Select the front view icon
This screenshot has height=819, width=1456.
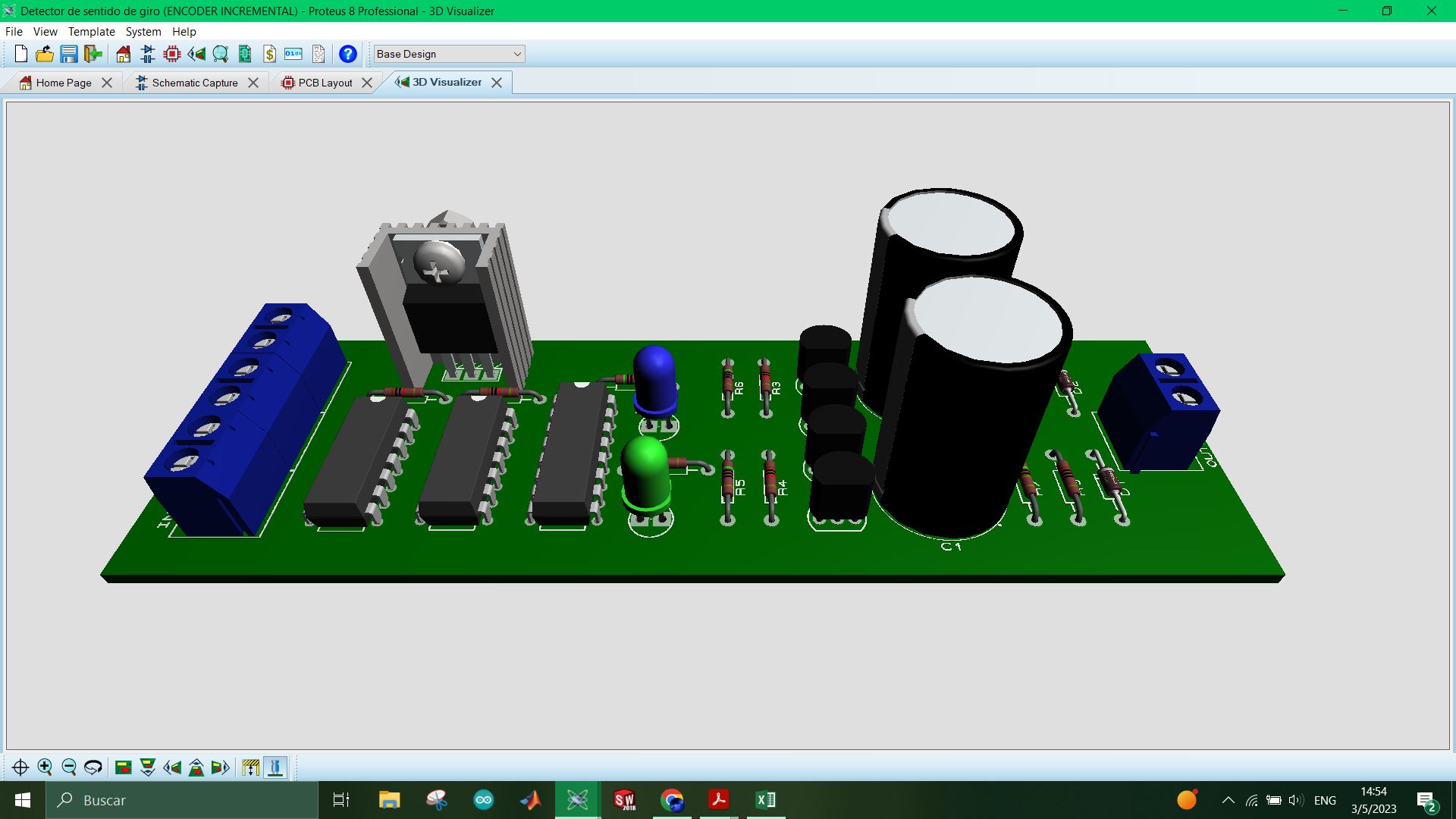pyautogui.click(x=148, y=767)
